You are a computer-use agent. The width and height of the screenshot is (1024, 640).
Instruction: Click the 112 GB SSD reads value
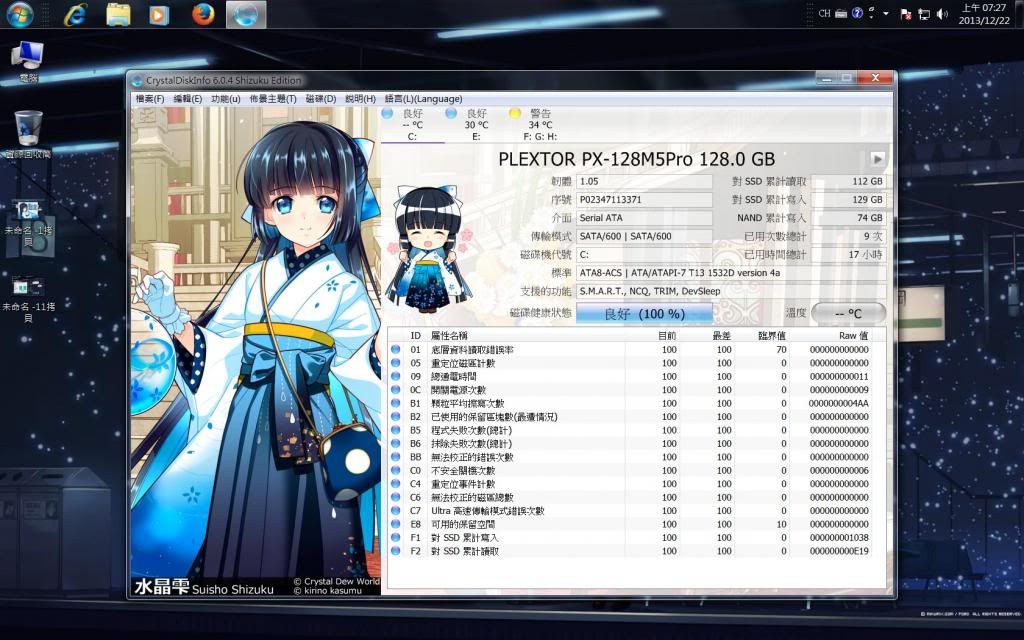point(848,182)
